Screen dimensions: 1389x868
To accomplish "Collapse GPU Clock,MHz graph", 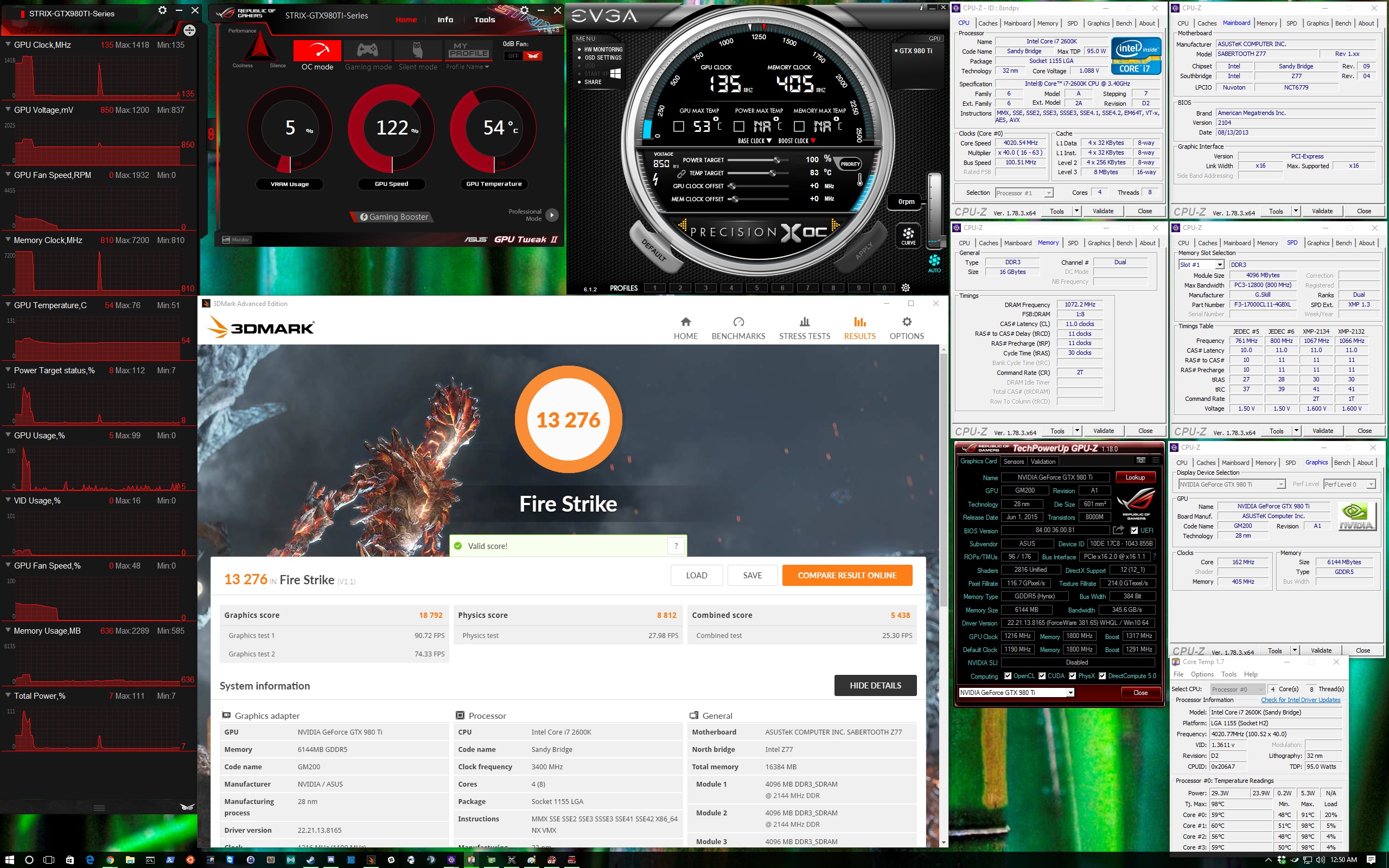I will [8, 44].
